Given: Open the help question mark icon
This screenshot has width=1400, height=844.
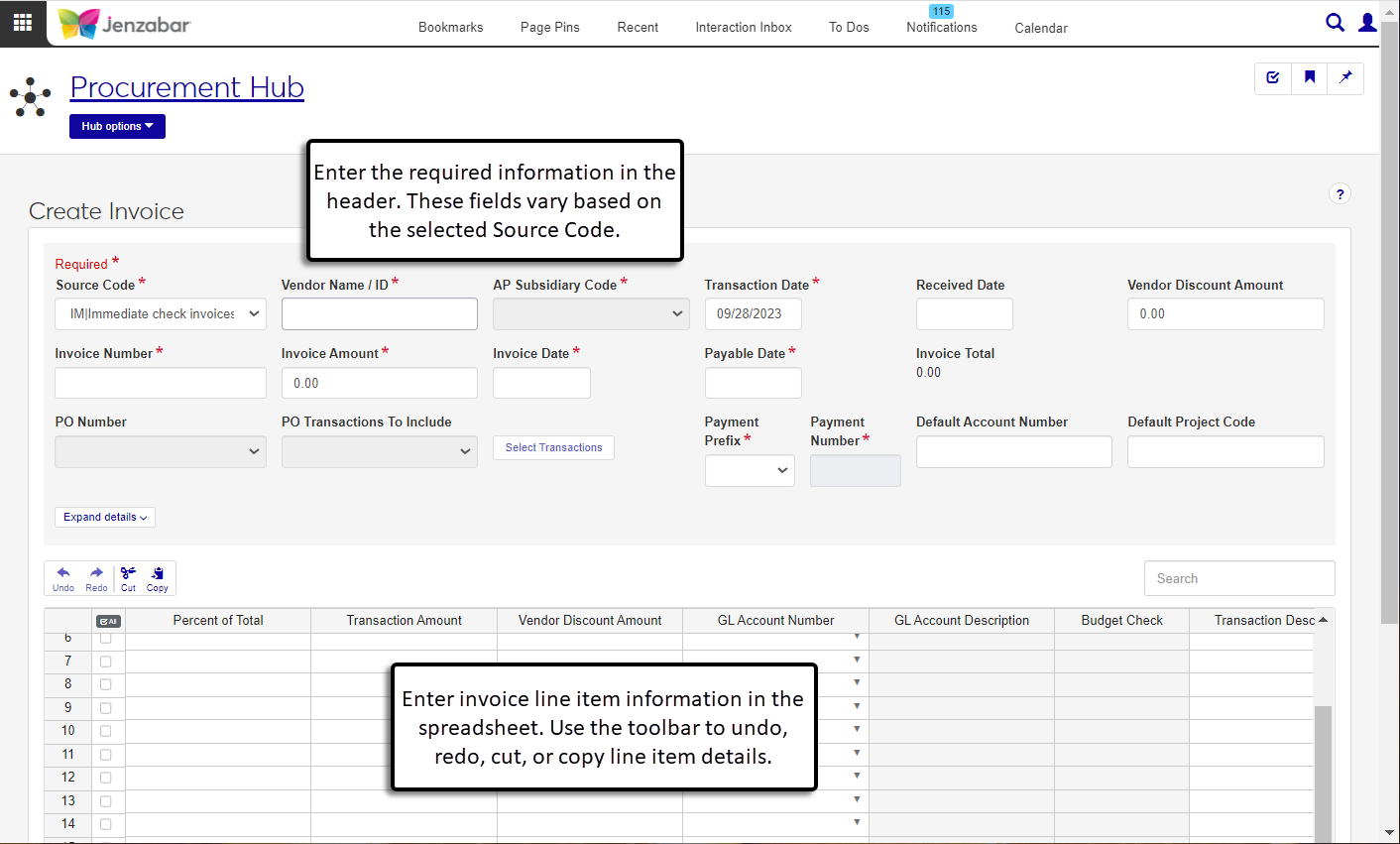Looking at the screenshot, I should [1340, 194].
